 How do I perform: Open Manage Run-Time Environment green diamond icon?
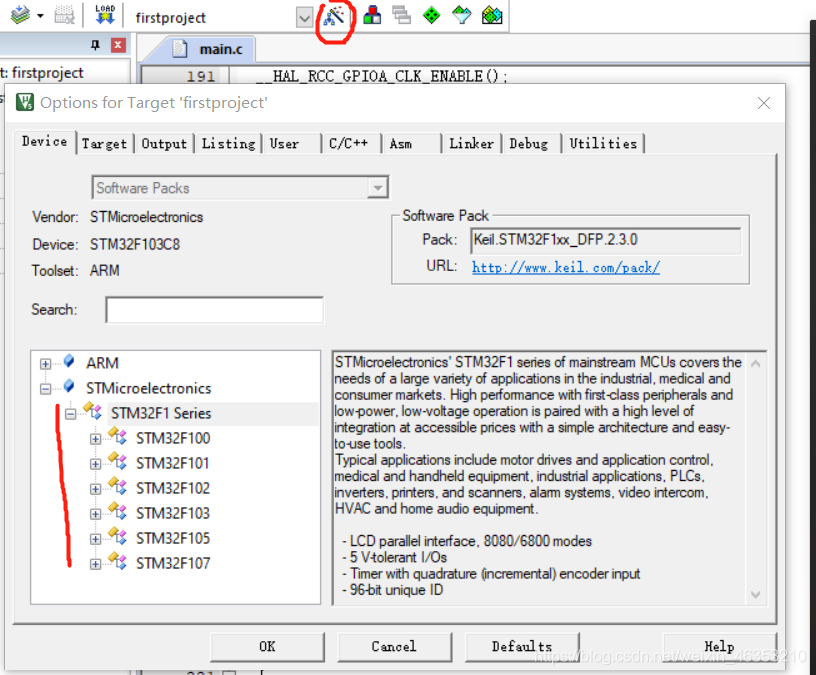coord(431,16)
